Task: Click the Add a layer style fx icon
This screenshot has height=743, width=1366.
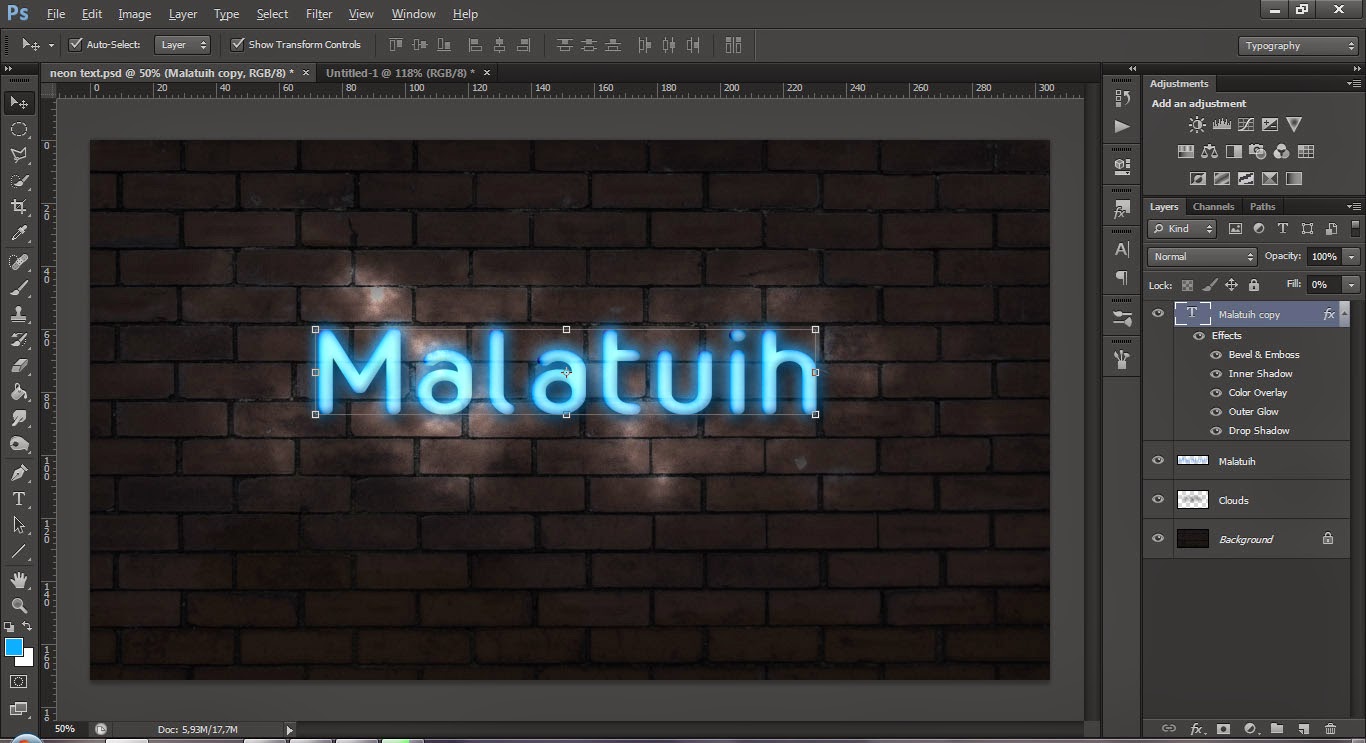Action: 1196,729
